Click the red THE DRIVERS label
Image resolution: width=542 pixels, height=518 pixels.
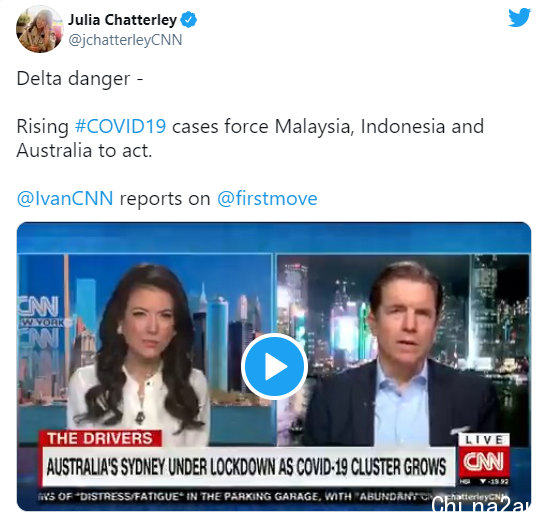tap(100, 439)
